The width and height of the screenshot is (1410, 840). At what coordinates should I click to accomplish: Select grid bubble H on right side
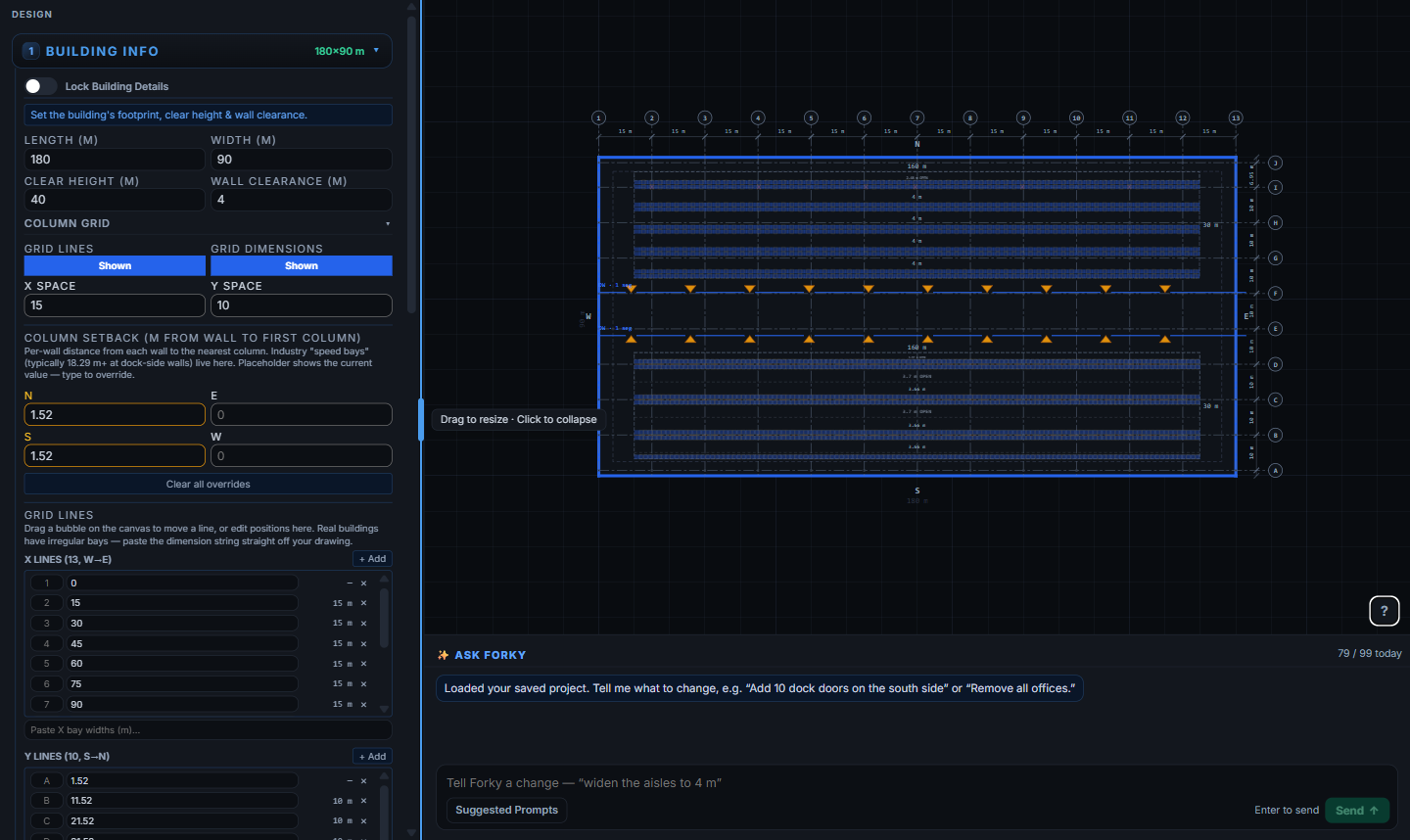click(x=1275, y=222)
